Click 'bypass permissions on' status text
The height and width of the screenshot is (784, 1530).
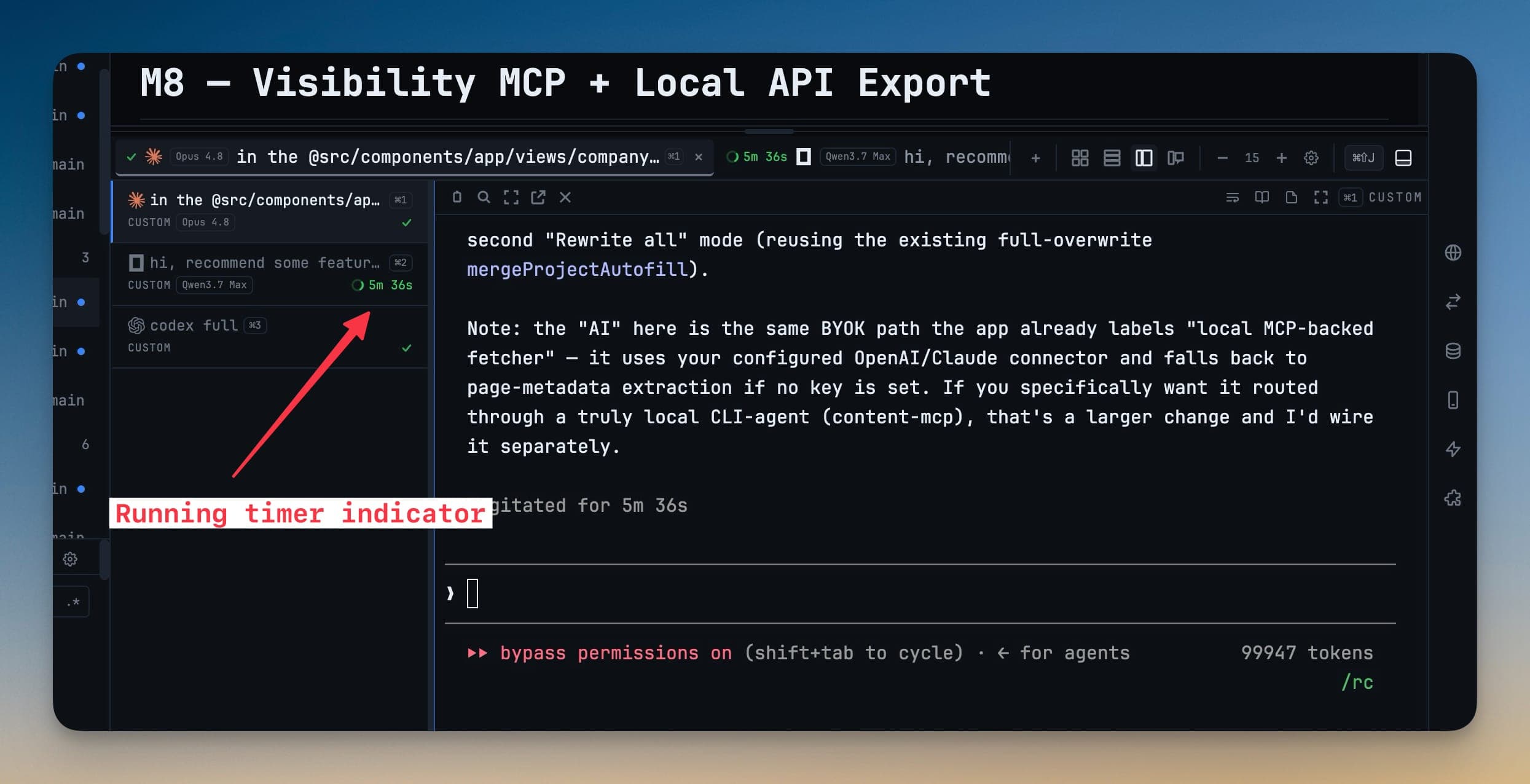pos(616,653)
